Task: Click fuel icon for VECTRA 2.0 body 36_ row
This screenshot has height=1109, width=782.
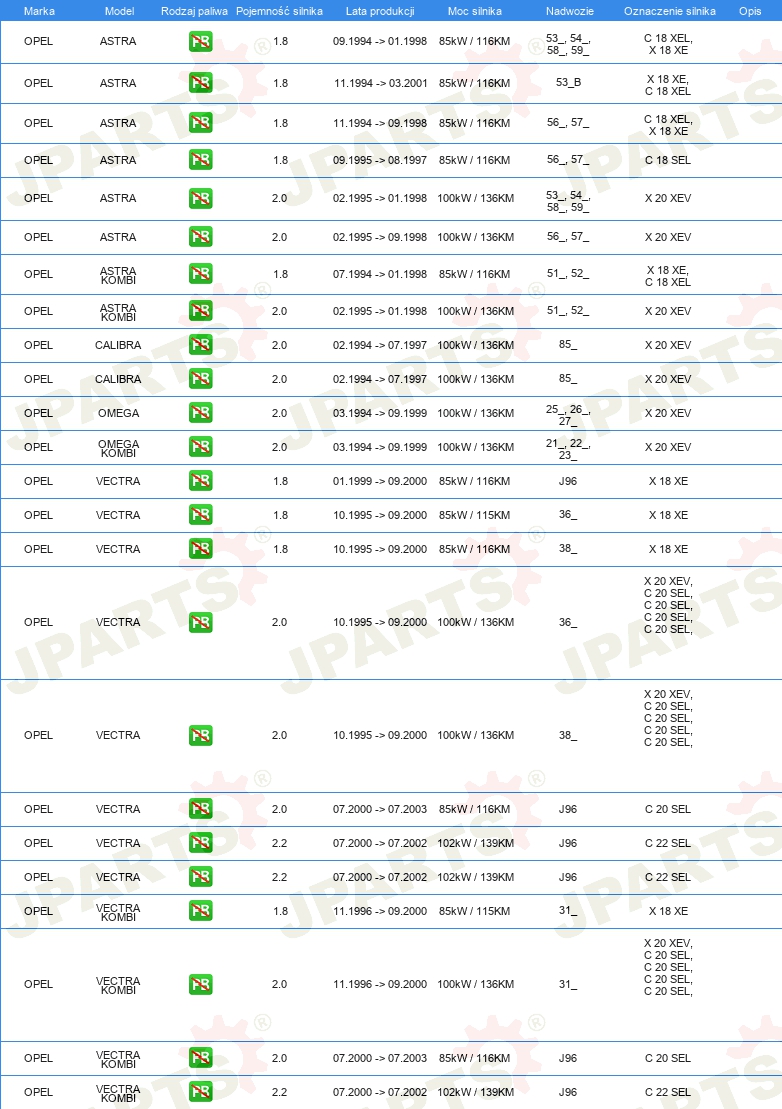Action: pyautogui.click(x=201, y=622)
